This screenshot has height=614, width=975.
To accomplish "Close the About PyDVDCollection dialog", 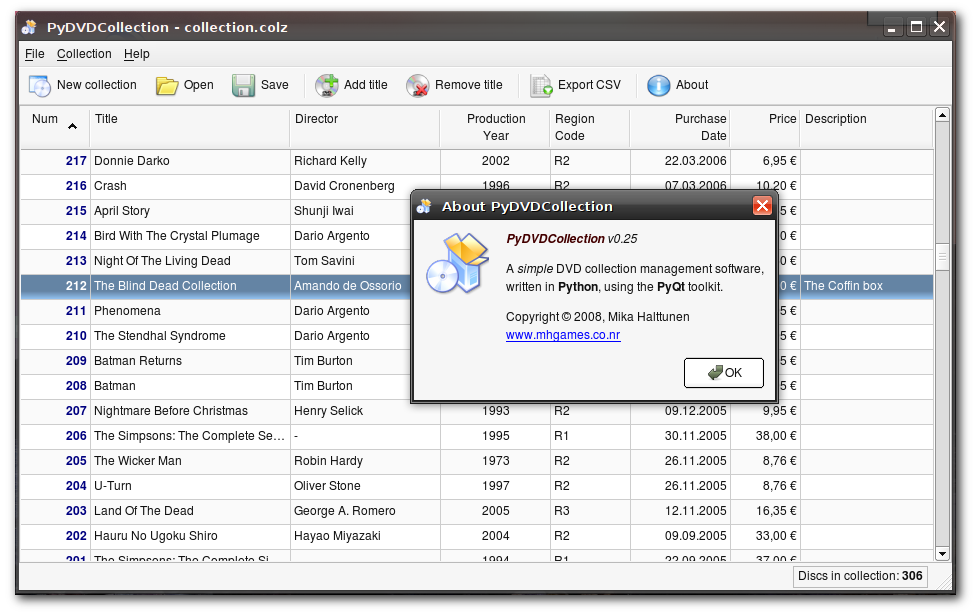I will [762, 206].
